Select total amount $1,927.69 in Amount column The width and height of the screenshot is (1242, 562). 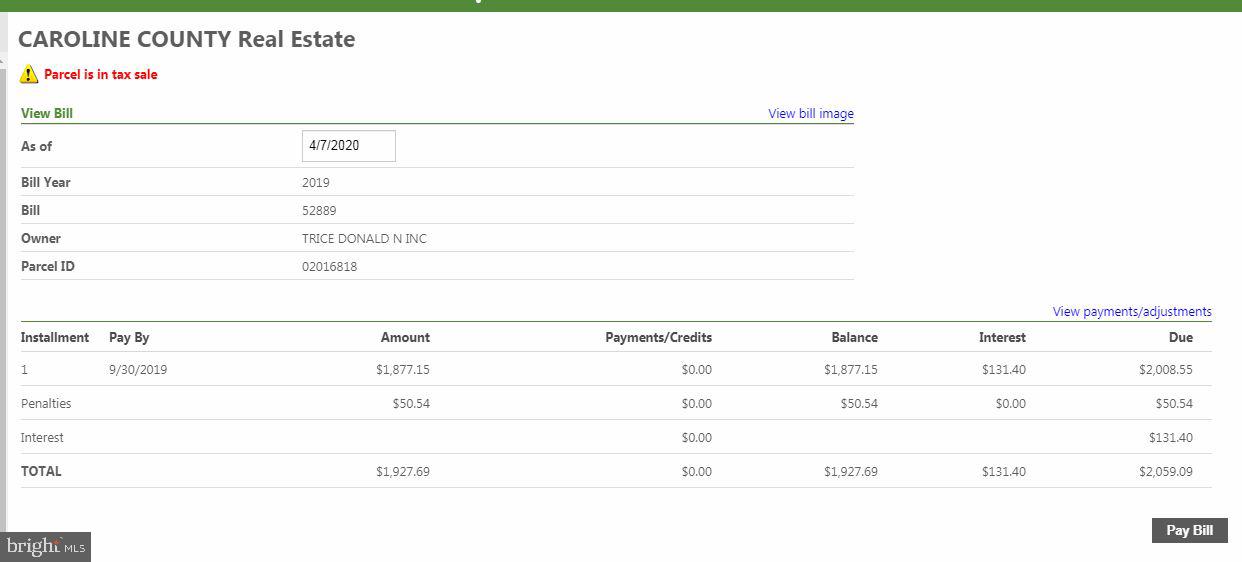[403, 471]
